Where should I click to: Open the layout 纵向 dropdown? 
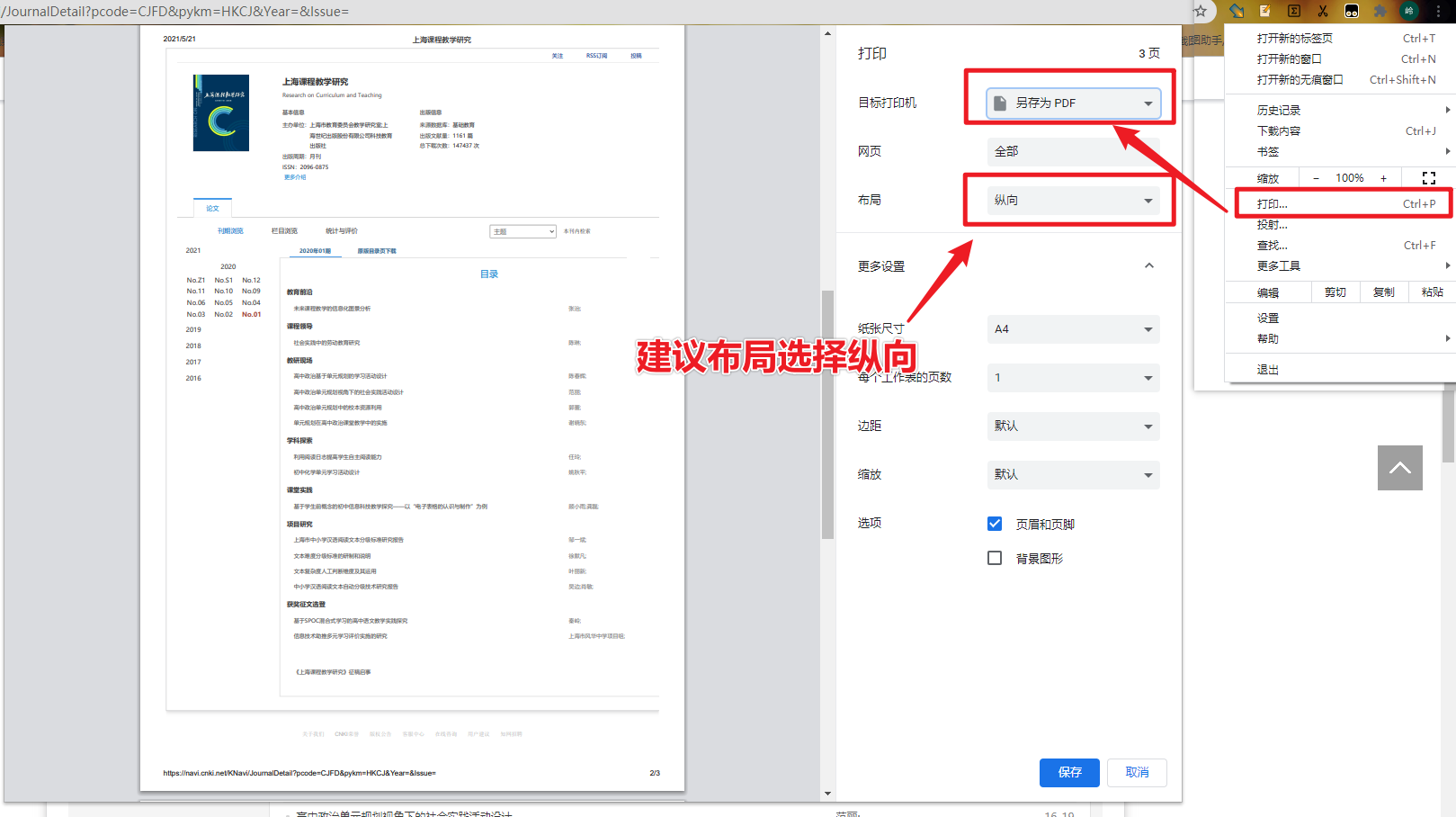tap(1073, 200)
